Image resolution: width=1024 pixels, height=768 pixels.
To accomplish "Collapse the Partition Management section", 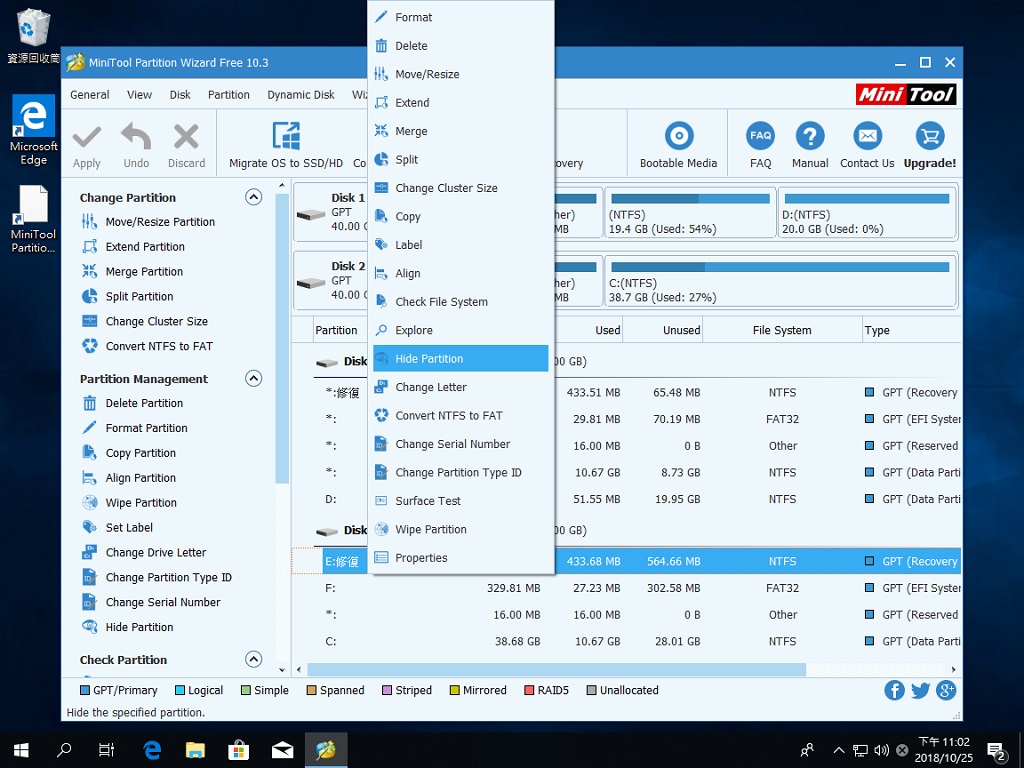I will point(253,379).
